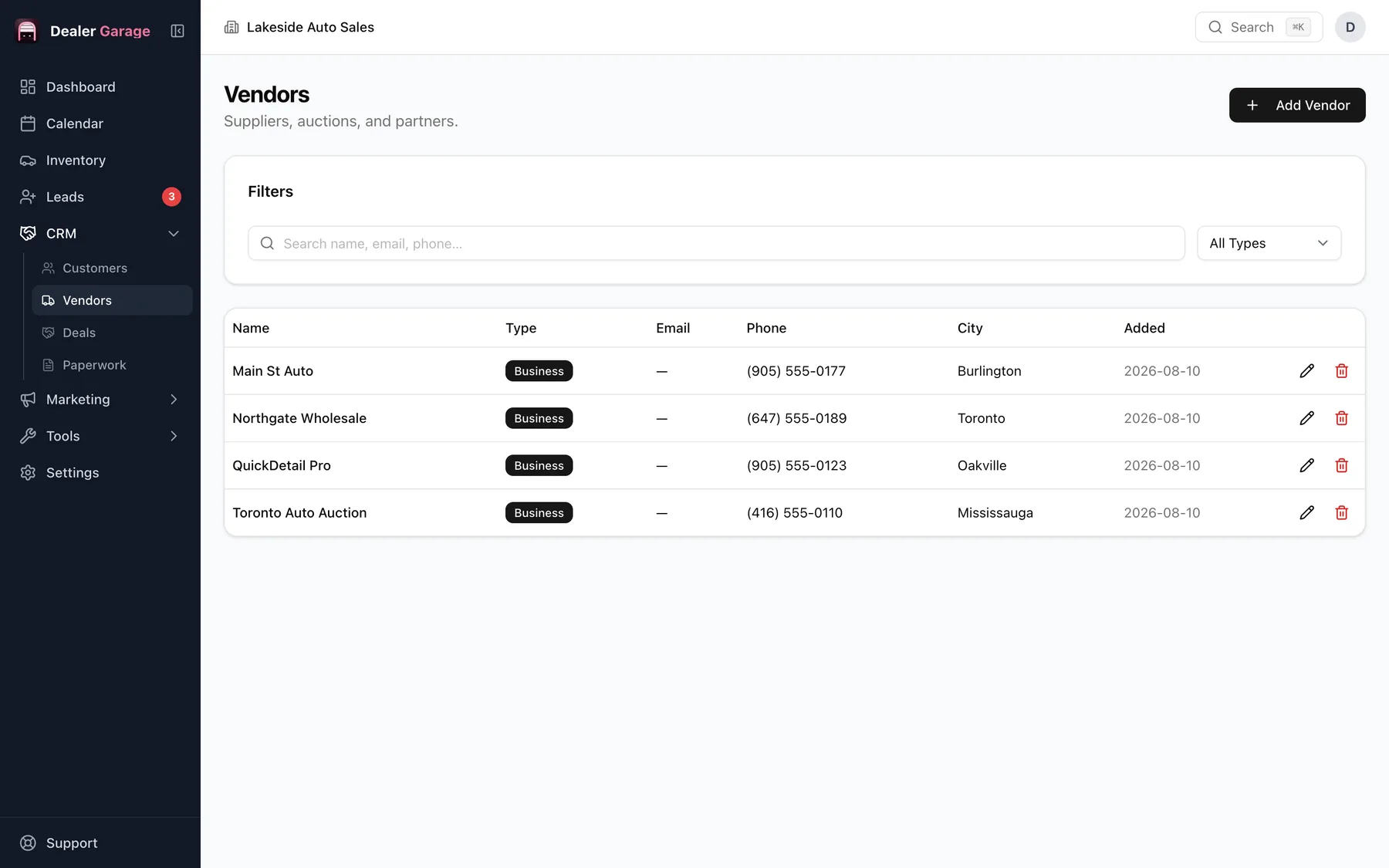The width and height of the screenshot is (1389, 868).
Task: Click the Support lifebuoy icon
Action: click(x=28, y=843)
